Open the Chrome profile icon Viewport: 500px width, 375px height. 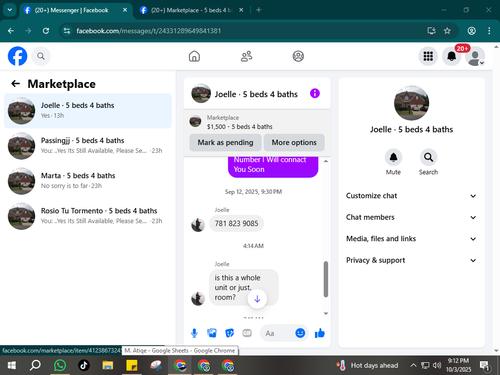tap(471, 31)
